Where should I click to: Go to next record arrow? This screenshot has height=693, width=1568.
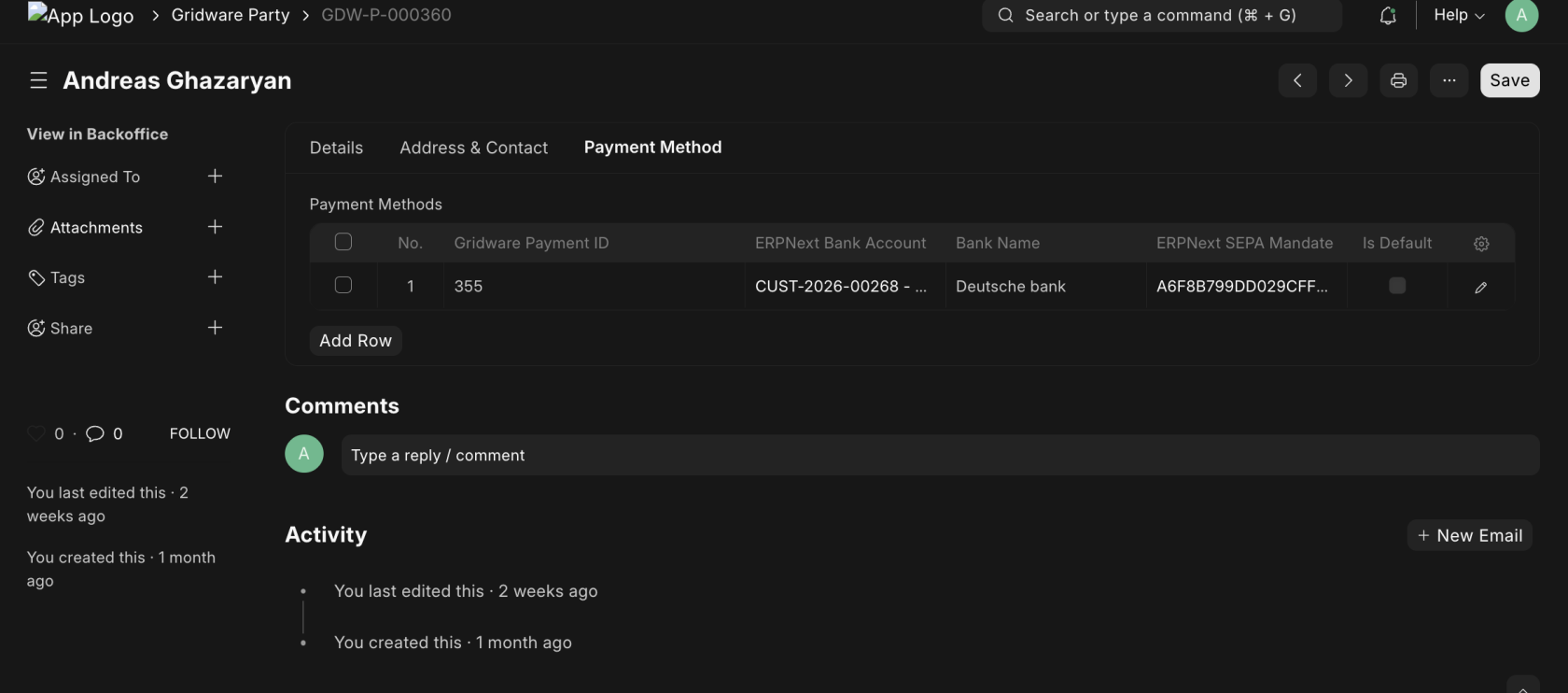1348,80
